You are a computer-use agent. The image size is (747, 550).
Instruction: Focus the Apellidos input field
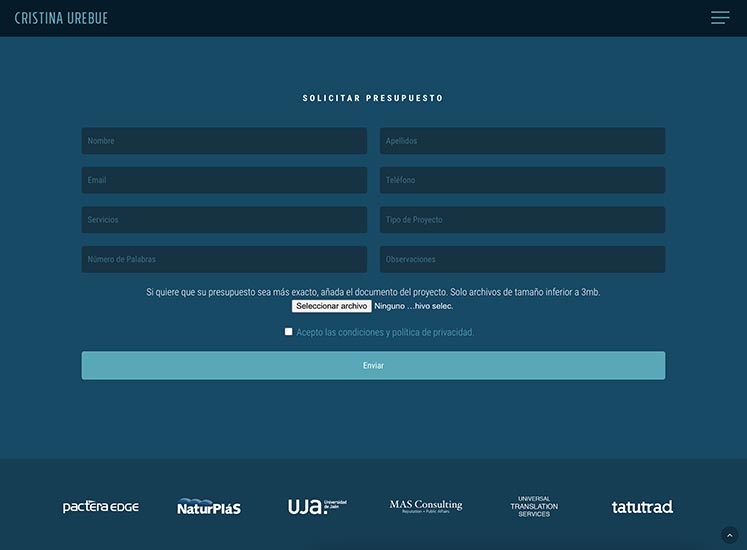pos(522,141)
